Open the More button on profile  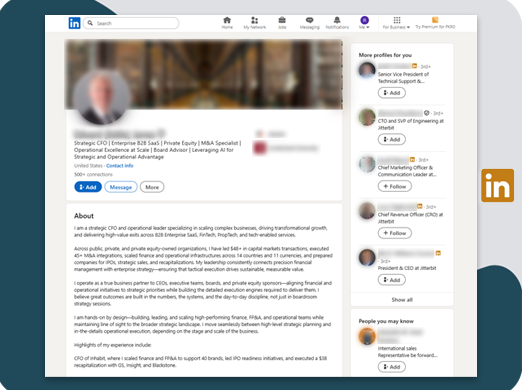(x=152, y=187)
